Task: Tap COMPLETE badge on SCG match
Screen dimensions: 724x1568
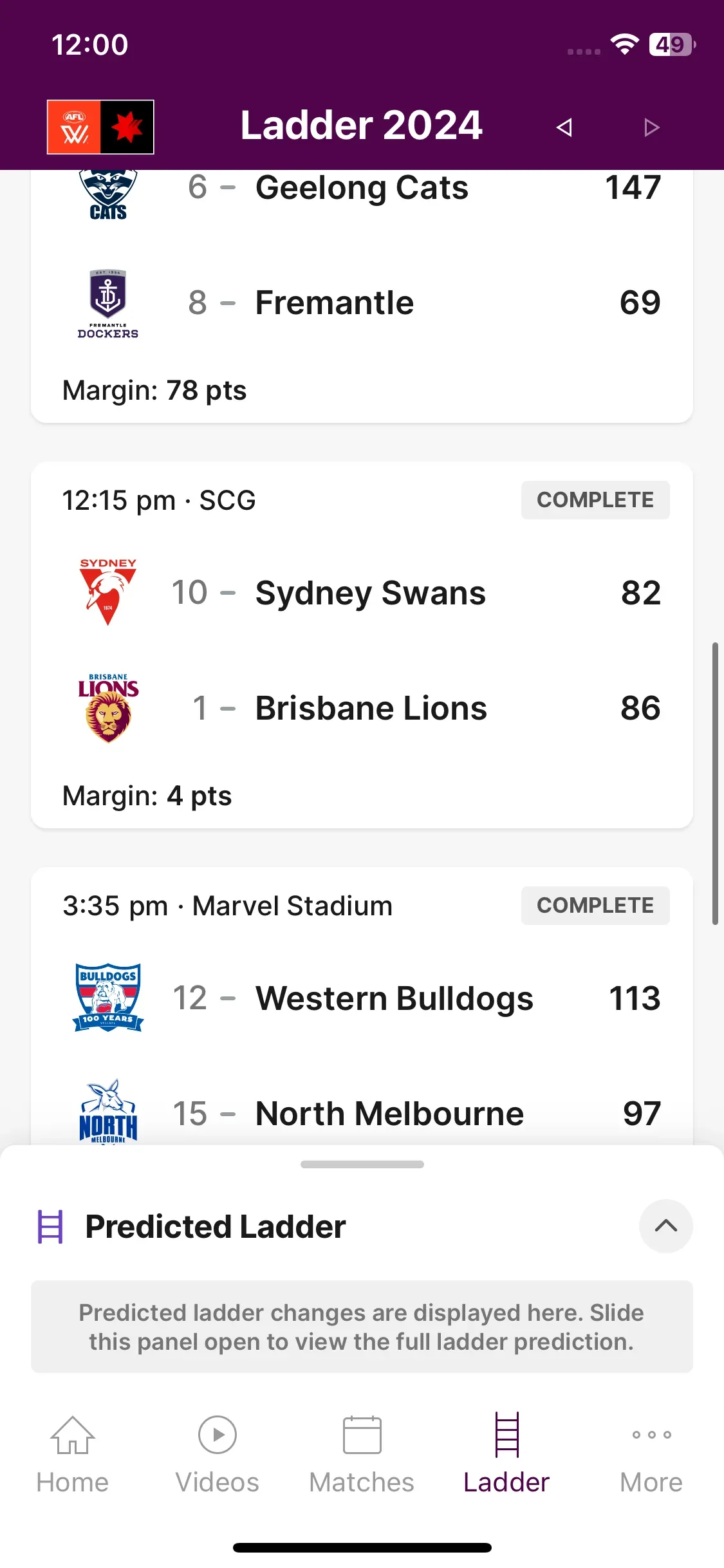Action: click(595, 500)
